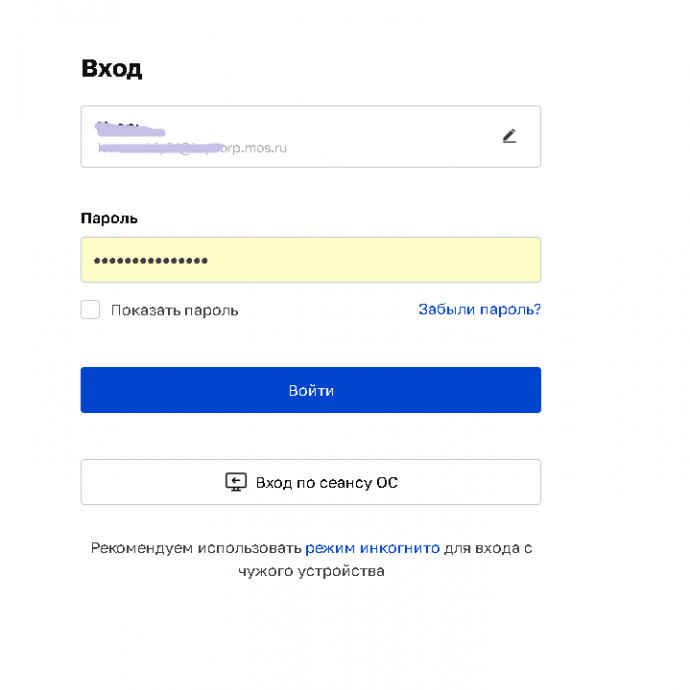690x690 pixels.
Task: Enable the Показать пароль checkbox
Action: [x=90, y=309]
